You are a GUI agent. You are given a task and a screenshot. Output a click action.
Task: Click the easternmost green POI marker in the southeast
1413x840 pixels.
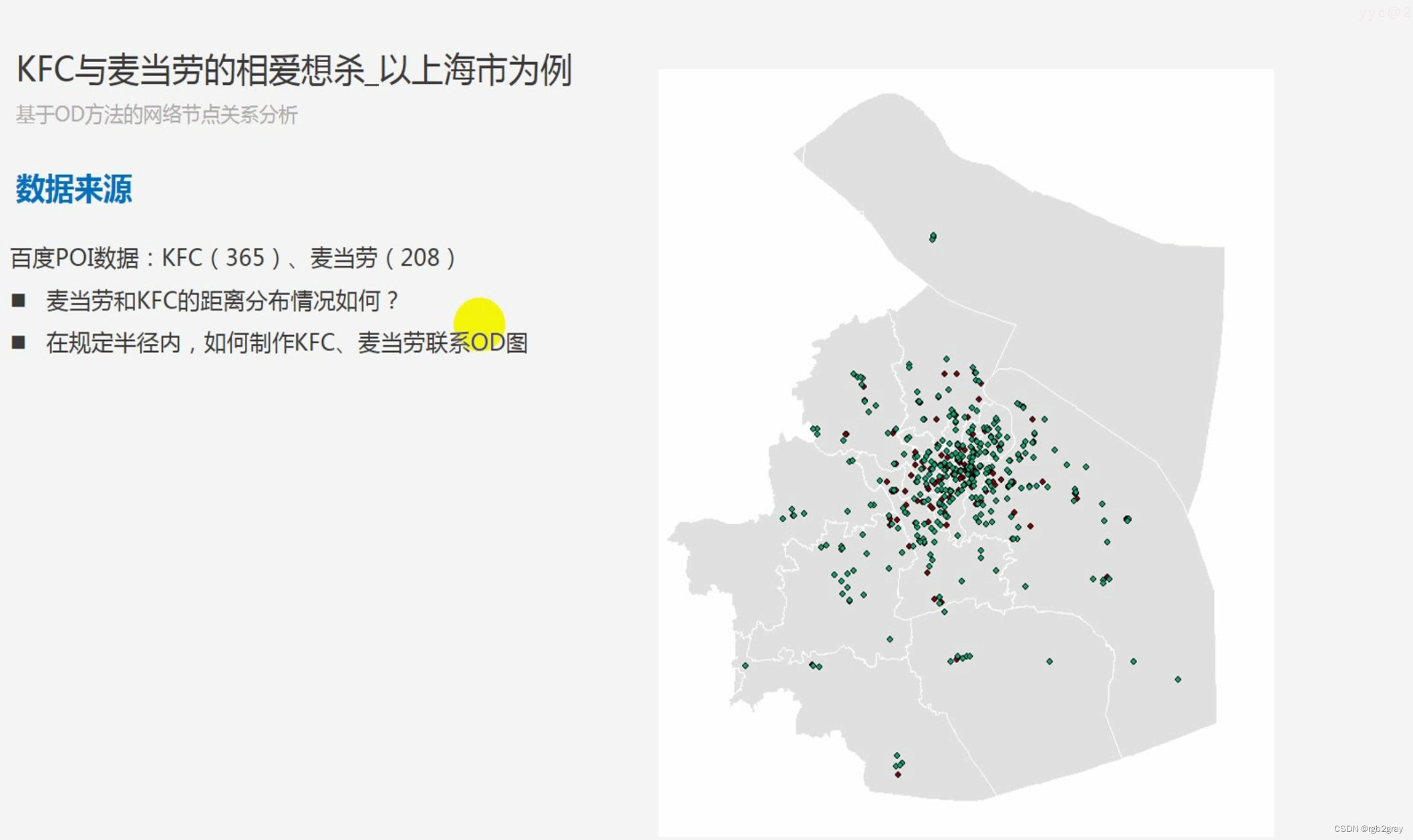coord(1178,679)
